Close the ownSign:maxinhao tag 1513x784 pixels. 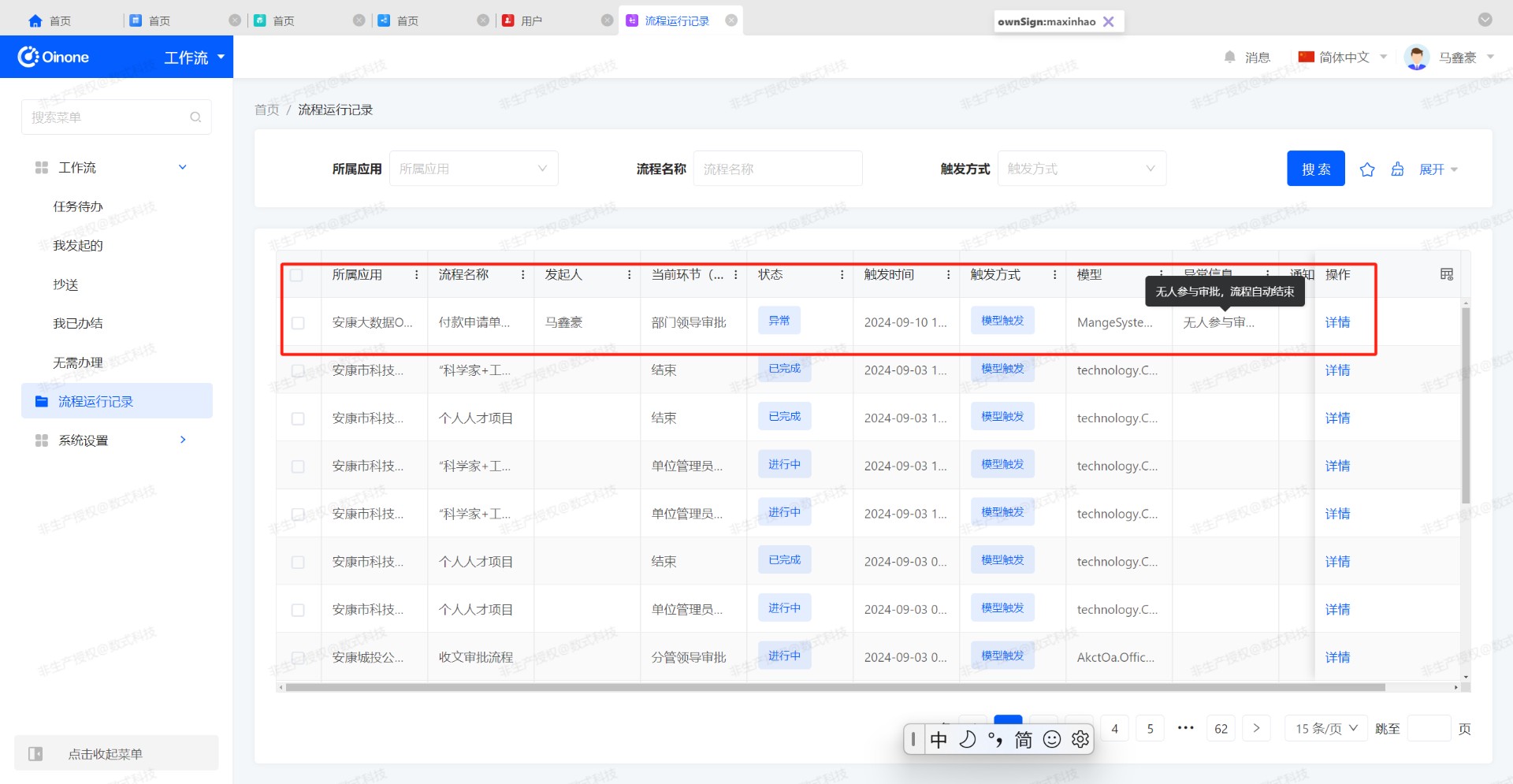click(x=1109, y=21)
